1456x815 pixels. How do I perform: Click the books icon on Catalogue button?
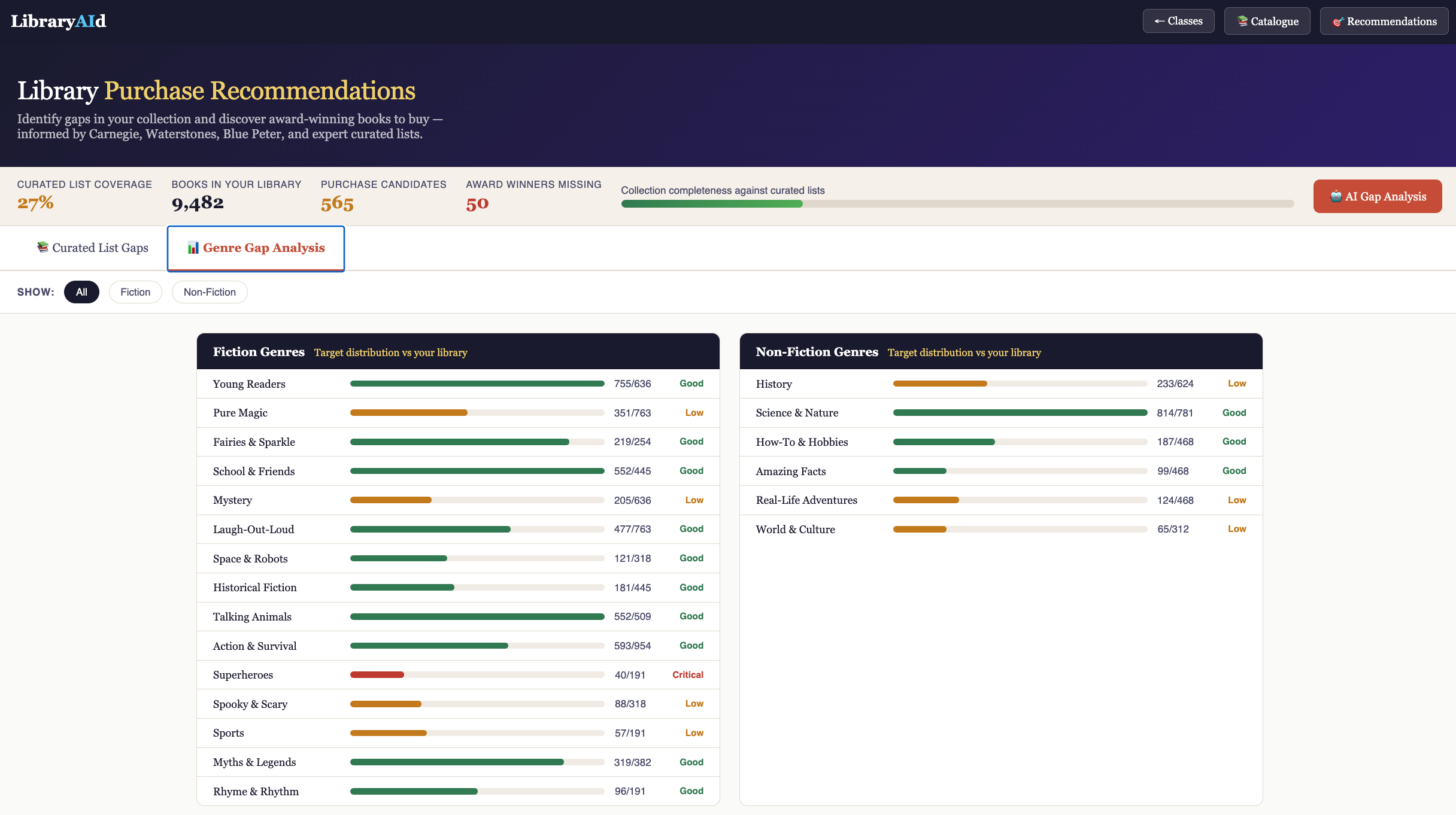[1242, 21]
